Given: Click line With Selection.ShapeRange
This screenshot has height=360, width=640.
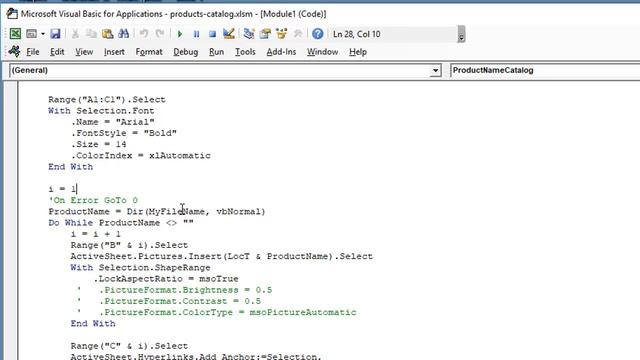Looking at the screenshot, I should (140, 268).
